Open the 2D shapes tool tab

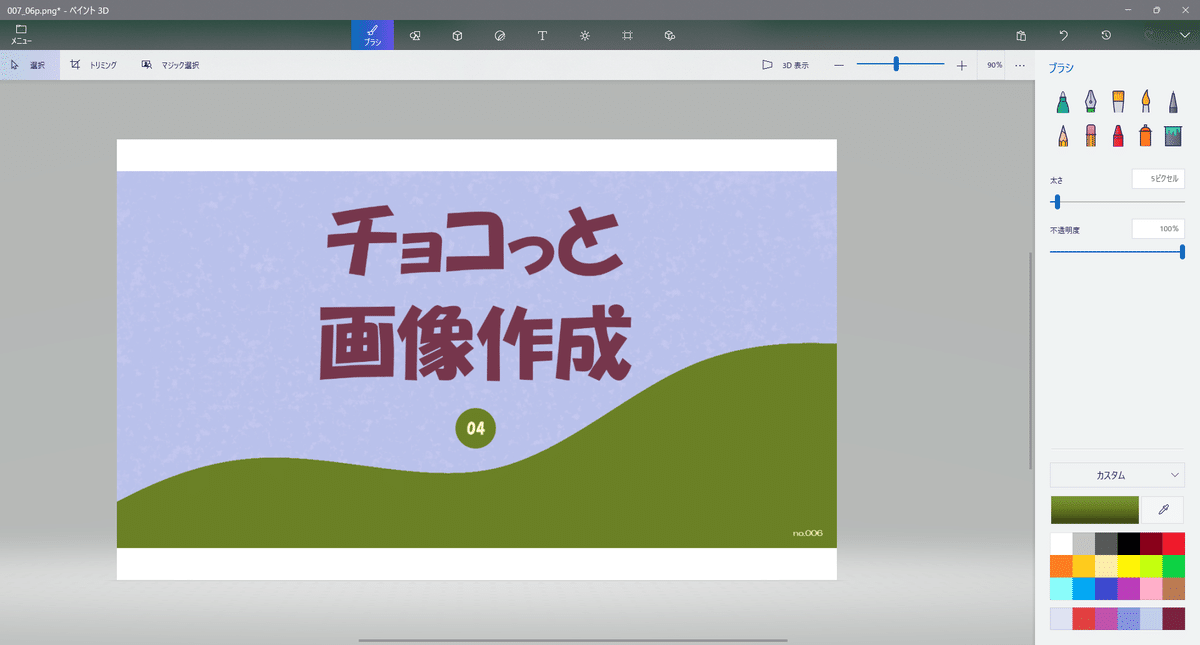[415, 35]
